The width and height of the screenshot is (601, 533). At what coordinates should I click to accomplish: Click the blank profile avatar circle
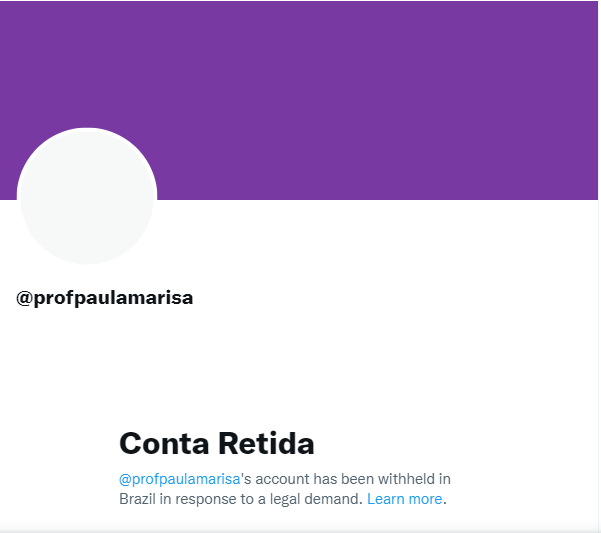click(87, 198)
